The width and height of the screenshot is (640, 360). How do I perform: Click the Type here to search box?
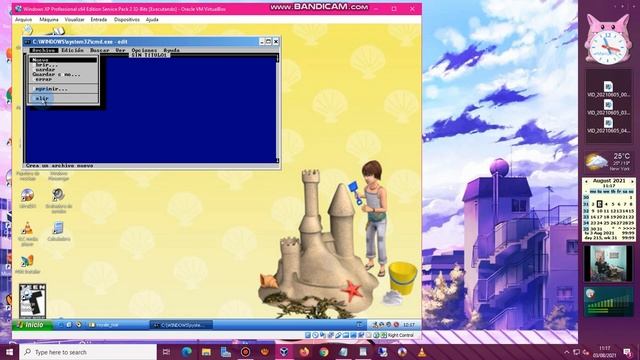[88, 352]
